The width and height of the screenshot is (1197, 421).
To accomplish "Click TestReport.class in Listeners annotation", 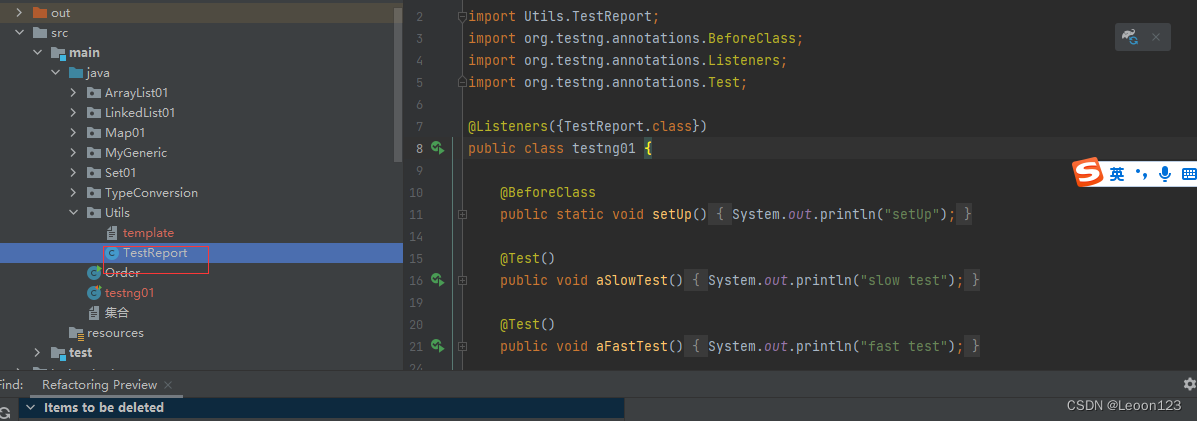I will (x=628, y=126).
